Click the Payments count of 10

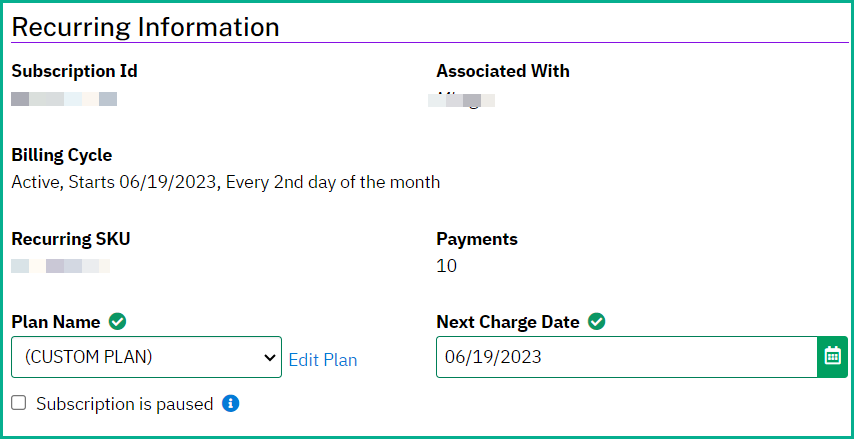pyautogui.click(x=447, y=266)
